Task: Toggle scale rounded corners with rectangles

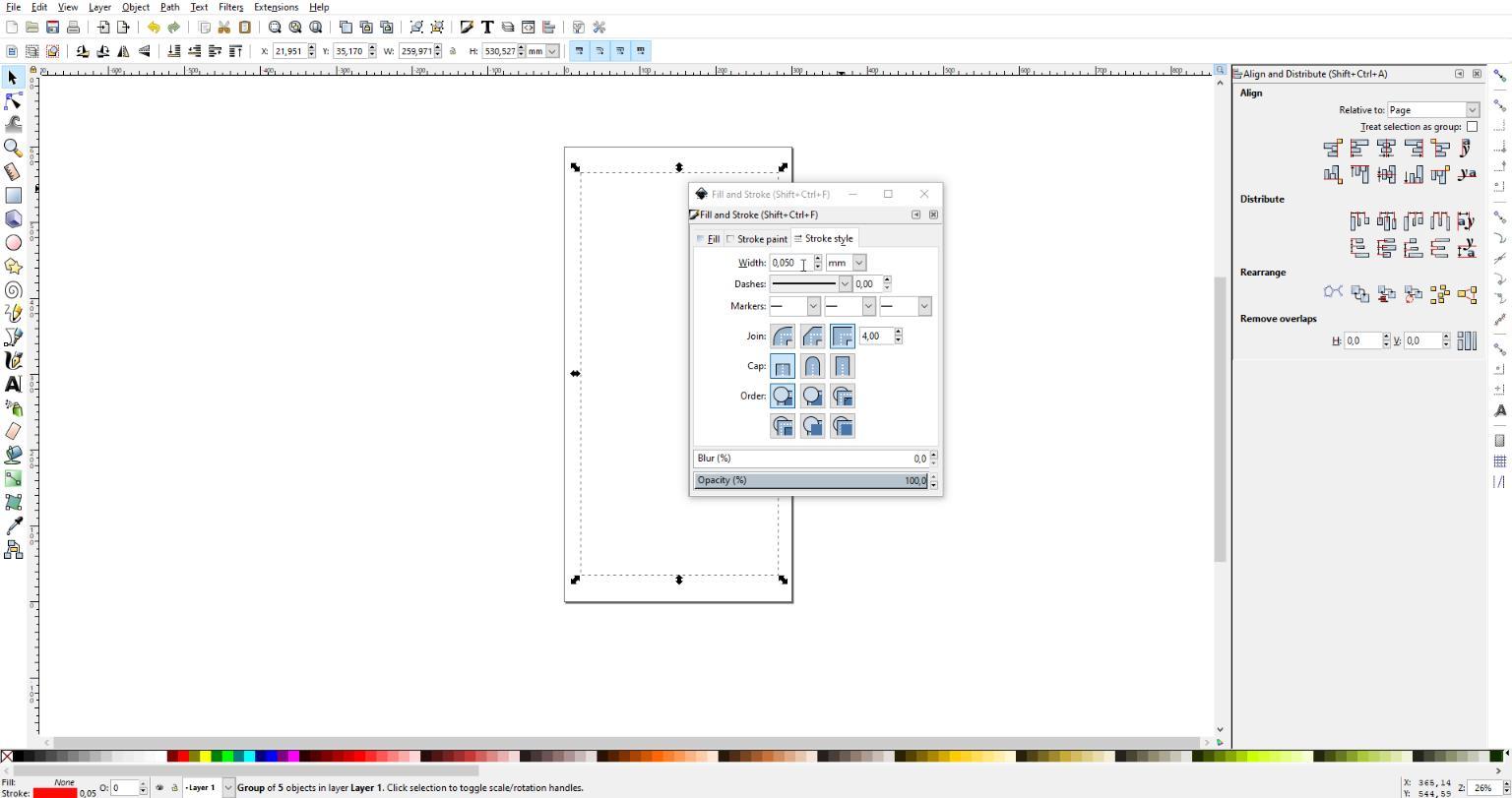Action: tap(599, 51)
